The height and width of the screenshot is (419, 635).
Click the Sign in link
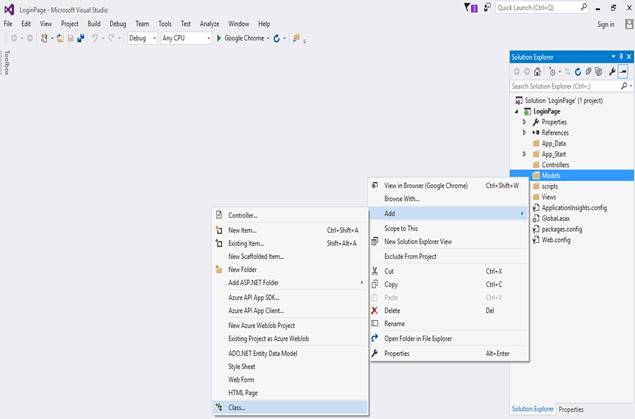[x=606, y=24]
